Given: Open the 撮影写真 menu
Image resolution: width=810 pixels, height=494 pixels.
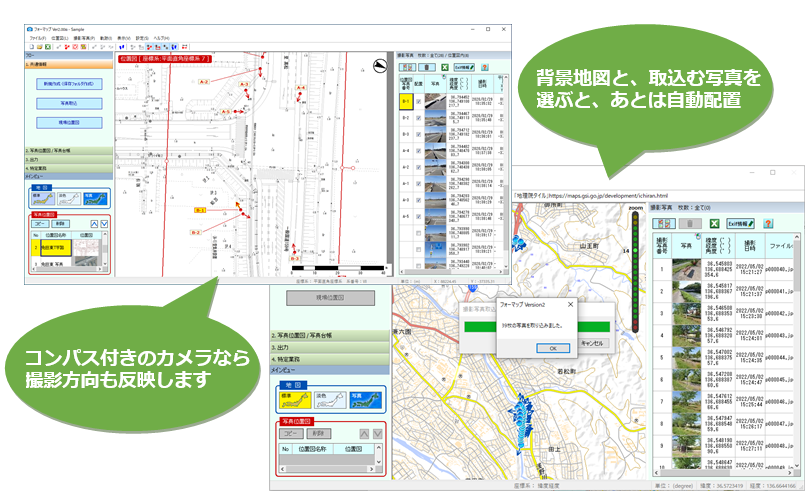Looking at the screenshot, I should [x=84, y=38].
